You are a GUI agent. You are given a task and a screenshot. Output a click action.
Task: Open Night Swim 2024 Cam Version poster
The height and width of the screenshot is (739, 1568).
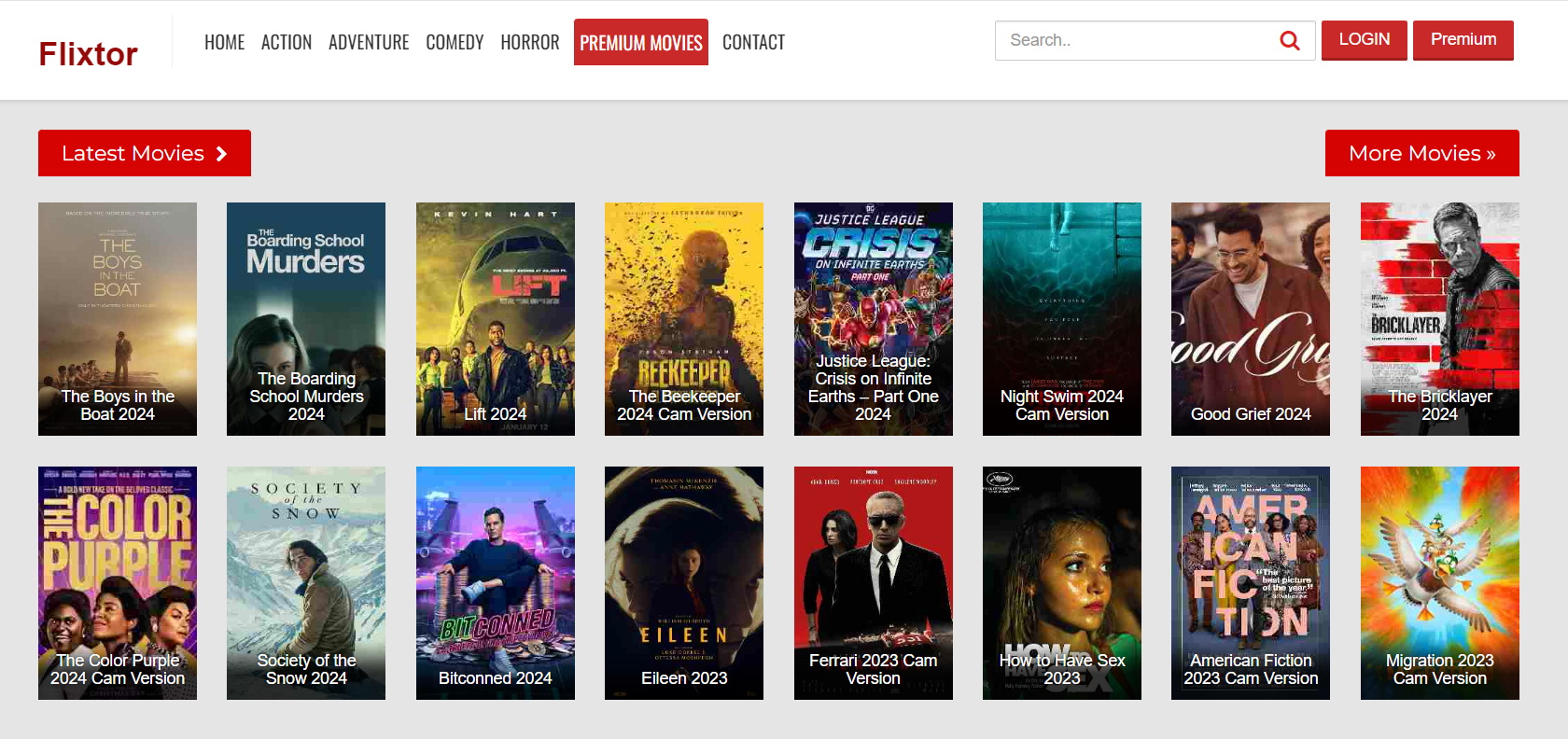[x=1062, y=319]
